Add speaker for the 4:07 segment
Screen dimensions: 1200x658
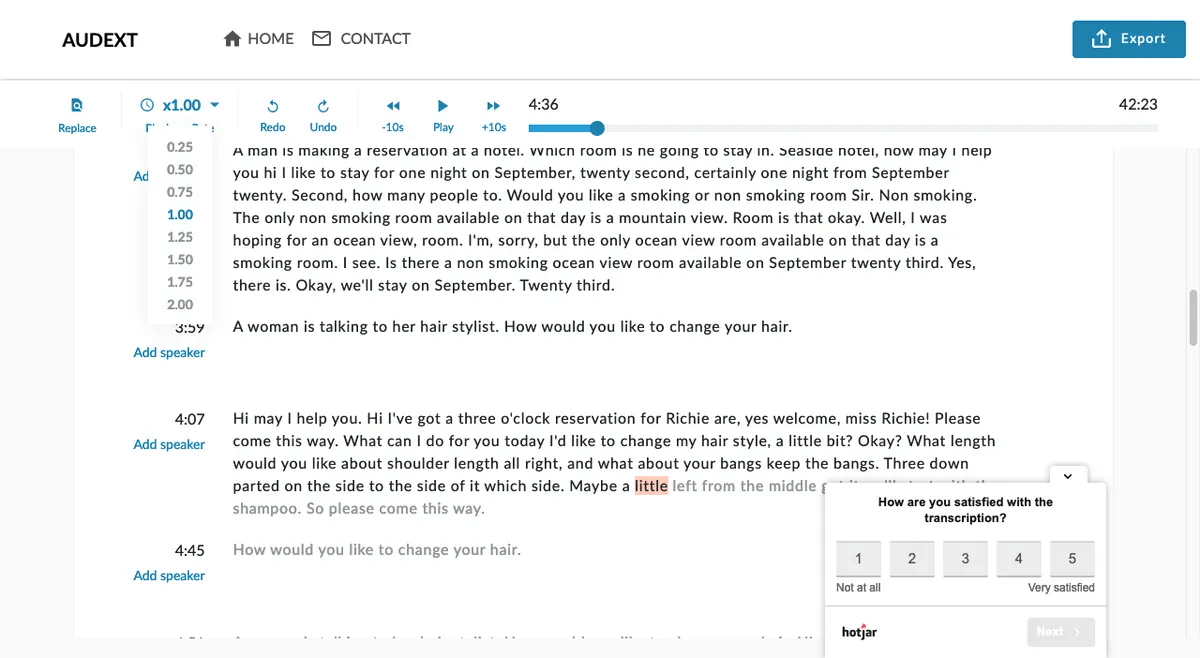coord(169,444)
